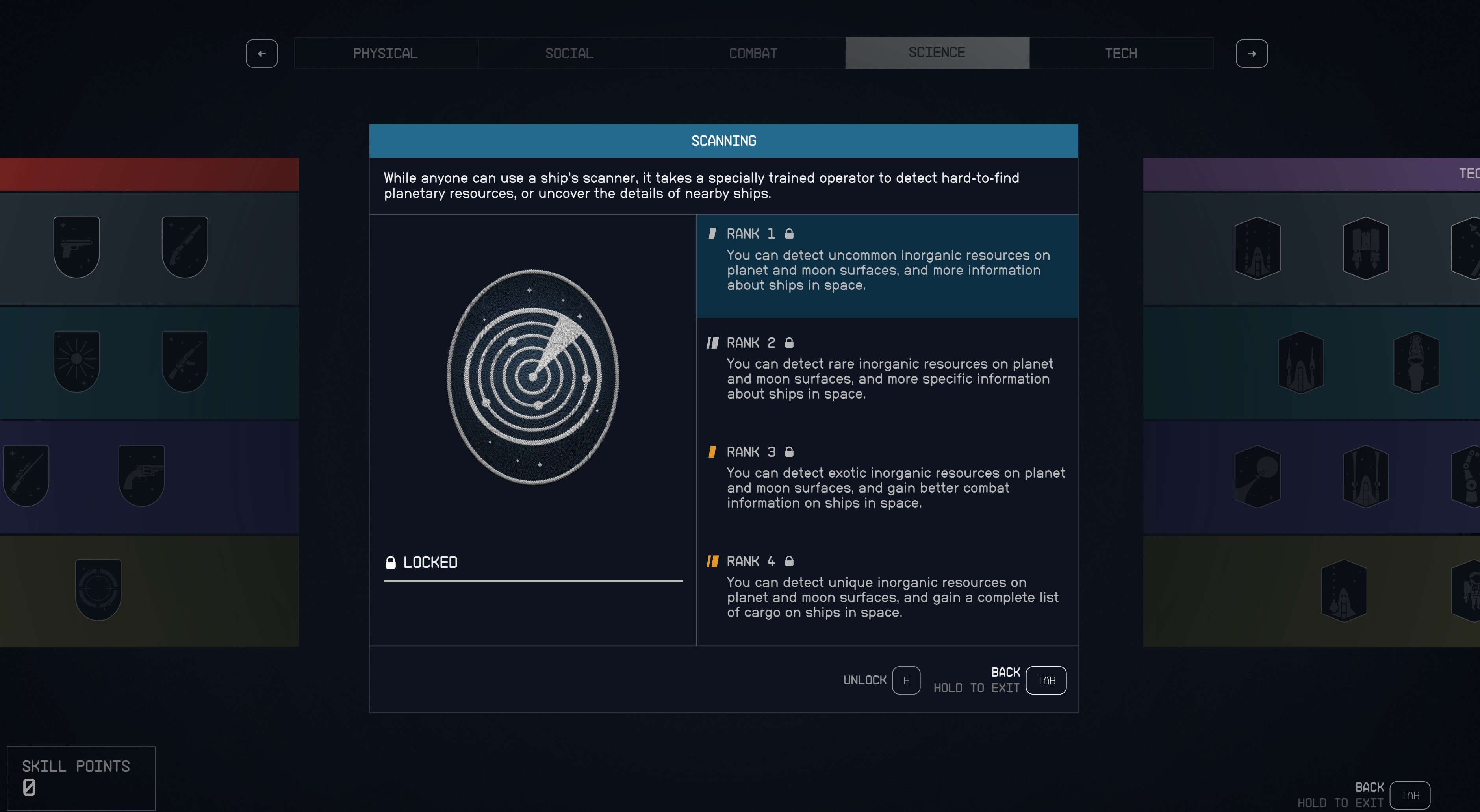This screenshot has height=812, width=1480.
Task: Open the Tech skills tab
Action: coord(1121,53)
